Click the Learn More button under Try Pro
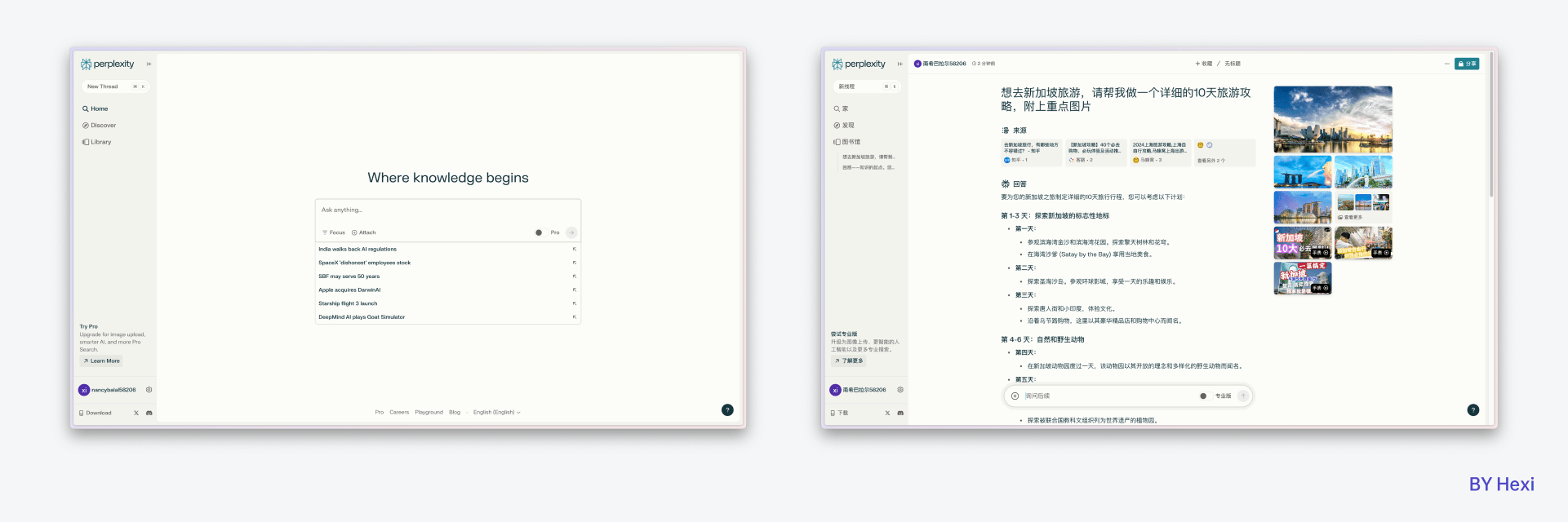1568x522 pixels. click(x=101, y=361)
